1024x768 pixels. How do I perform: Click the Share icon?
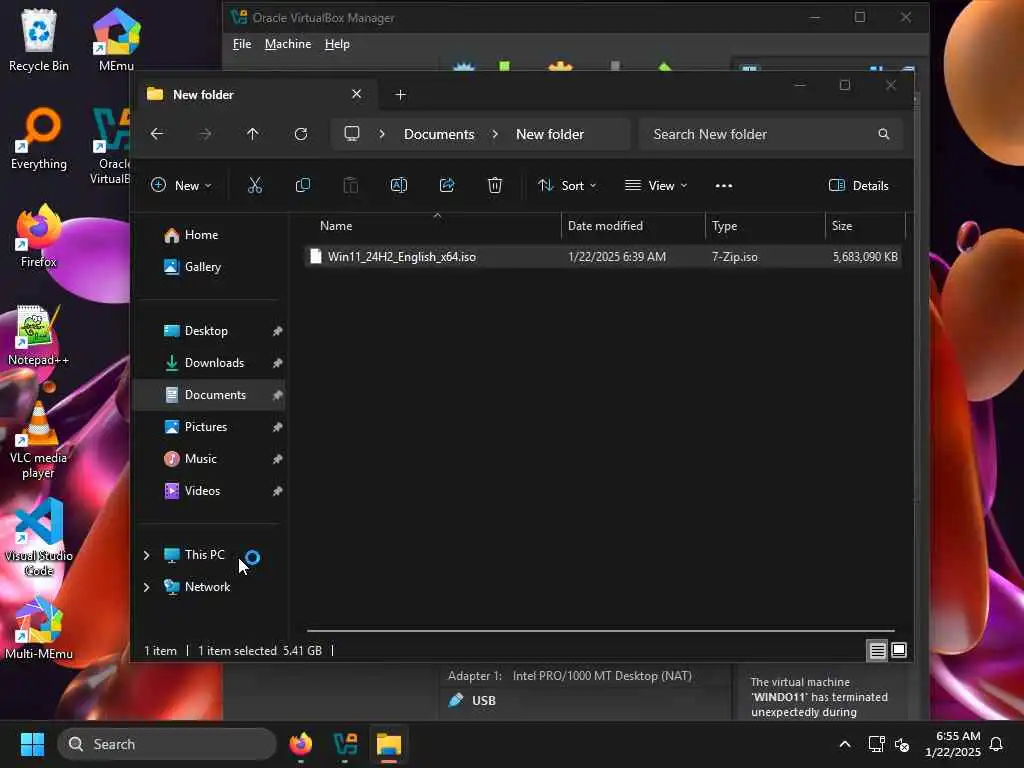pyautogui.click(x=447, y=185)
